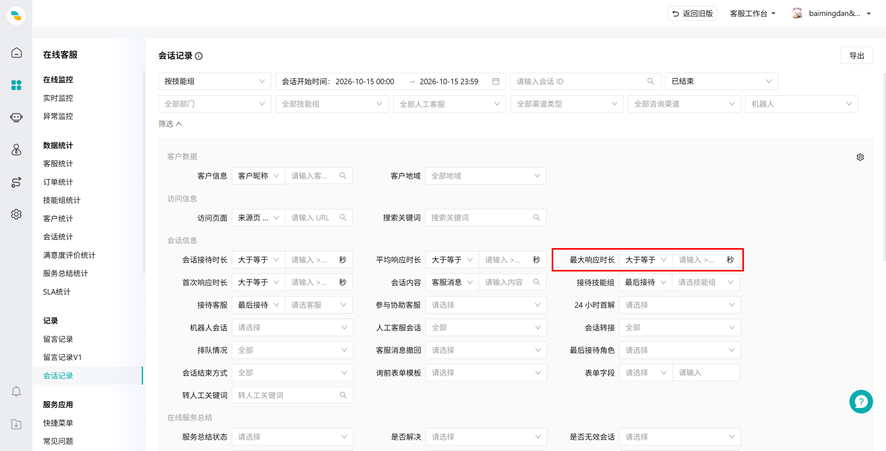The height and width of the screenshot is (451, 886).
Task: Click the 请输入会话 ID input field
Action: click(585, 81)
